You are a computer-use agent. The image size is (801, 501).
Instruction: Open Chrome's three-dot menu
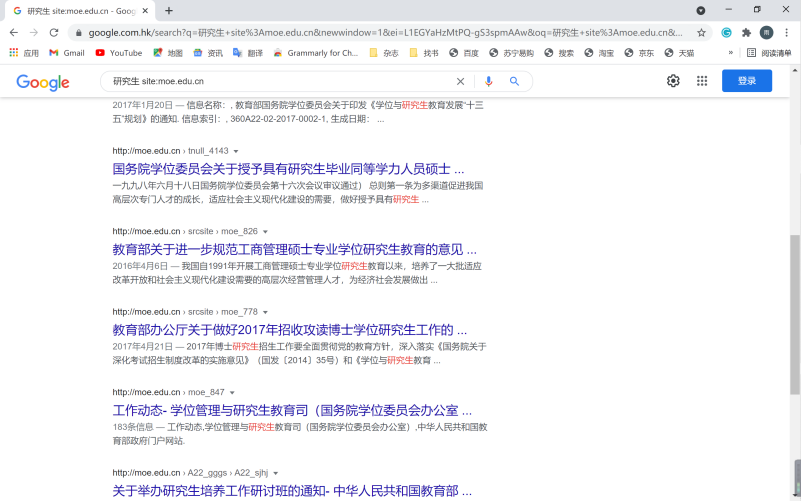[786, 33]
